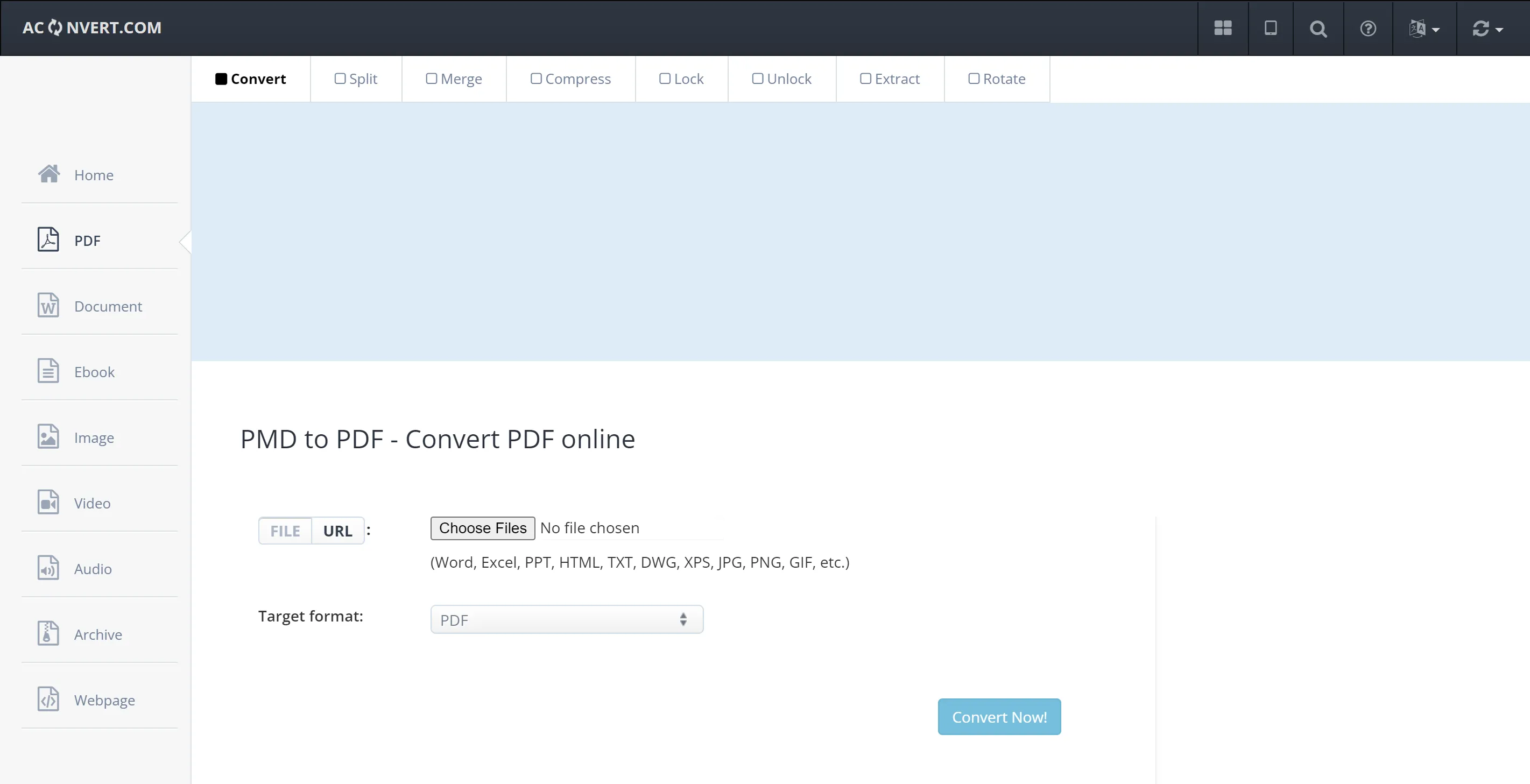
Task: Navigate to Ebook converter
Action: (94, 371)
